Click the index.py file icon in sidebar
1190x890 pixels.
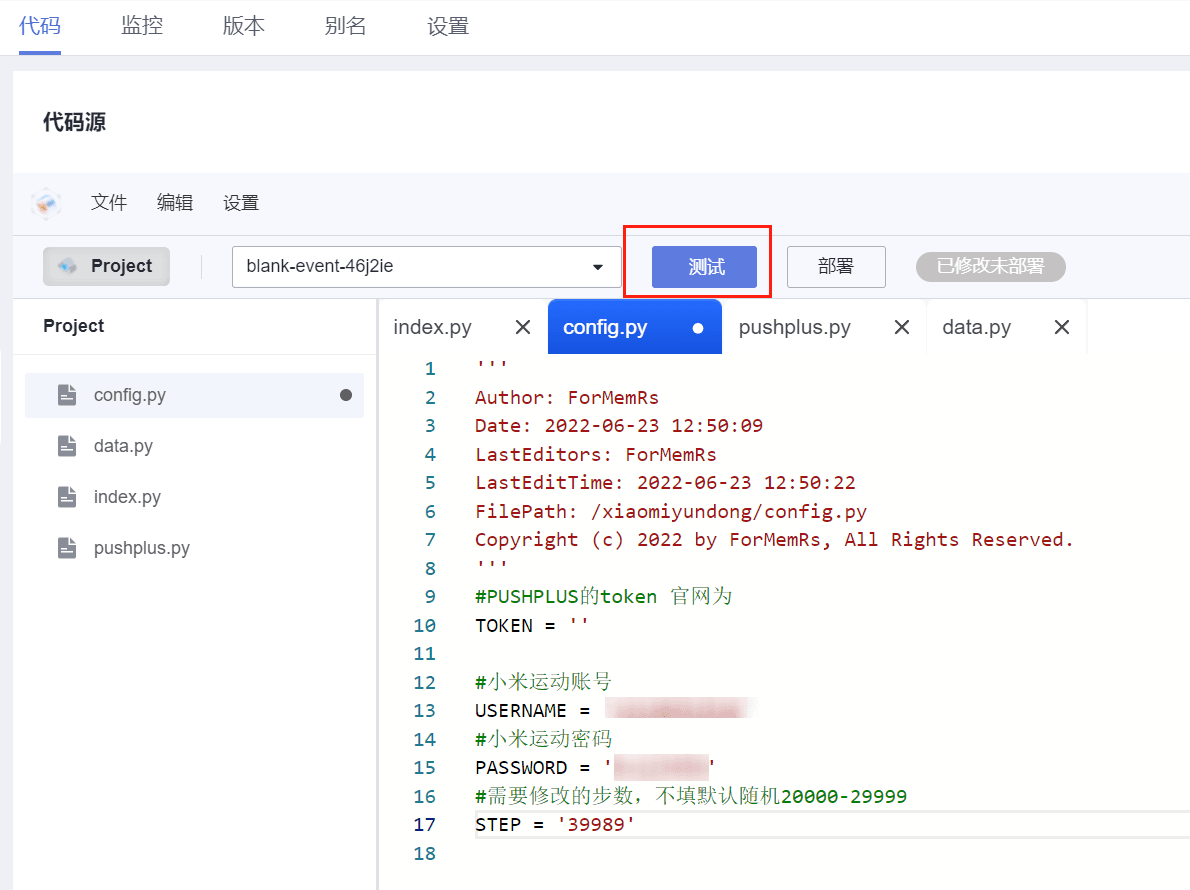pyautogui.click(x=67, y=497)
